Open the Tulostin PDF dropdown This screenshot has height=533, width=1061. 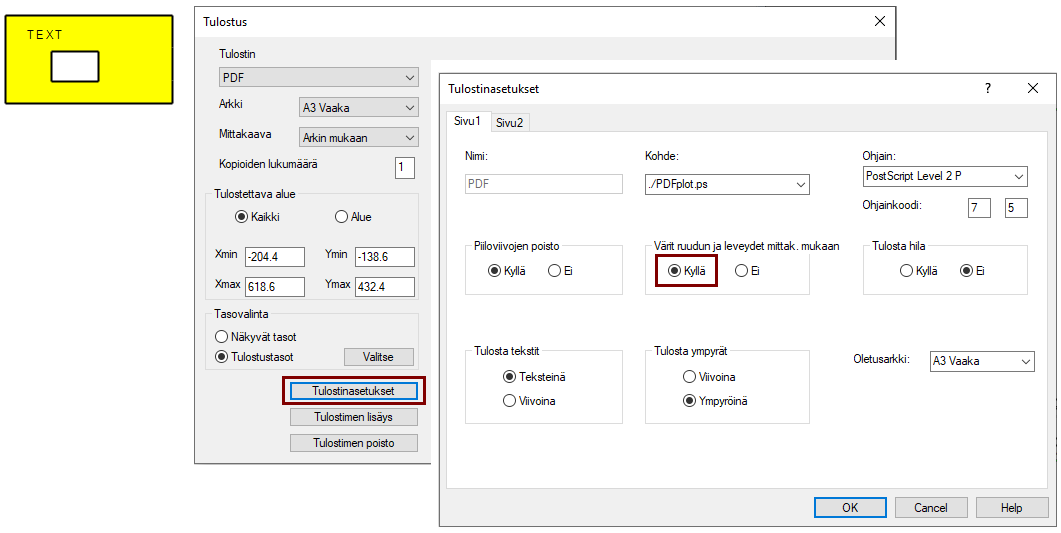(x=318, y=78)
